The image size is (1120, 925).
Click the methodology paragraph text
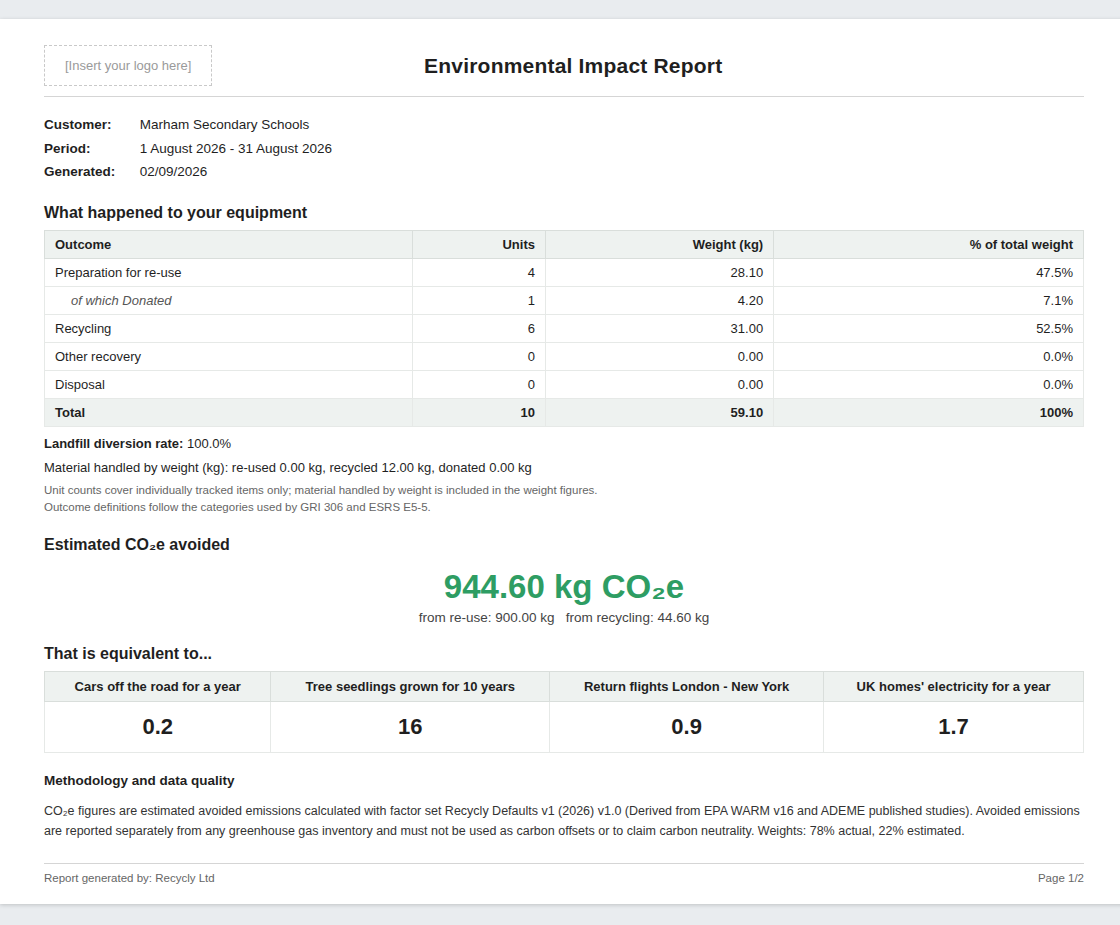point(562,821)
